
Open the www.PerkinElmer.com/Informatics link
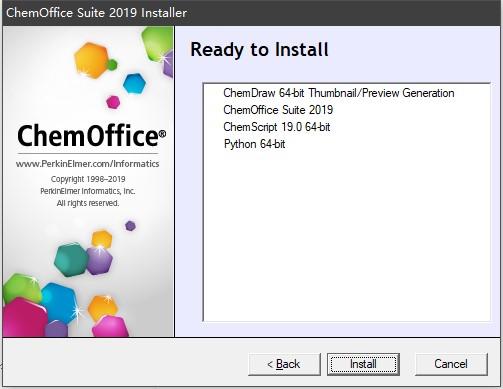(87, 164)
